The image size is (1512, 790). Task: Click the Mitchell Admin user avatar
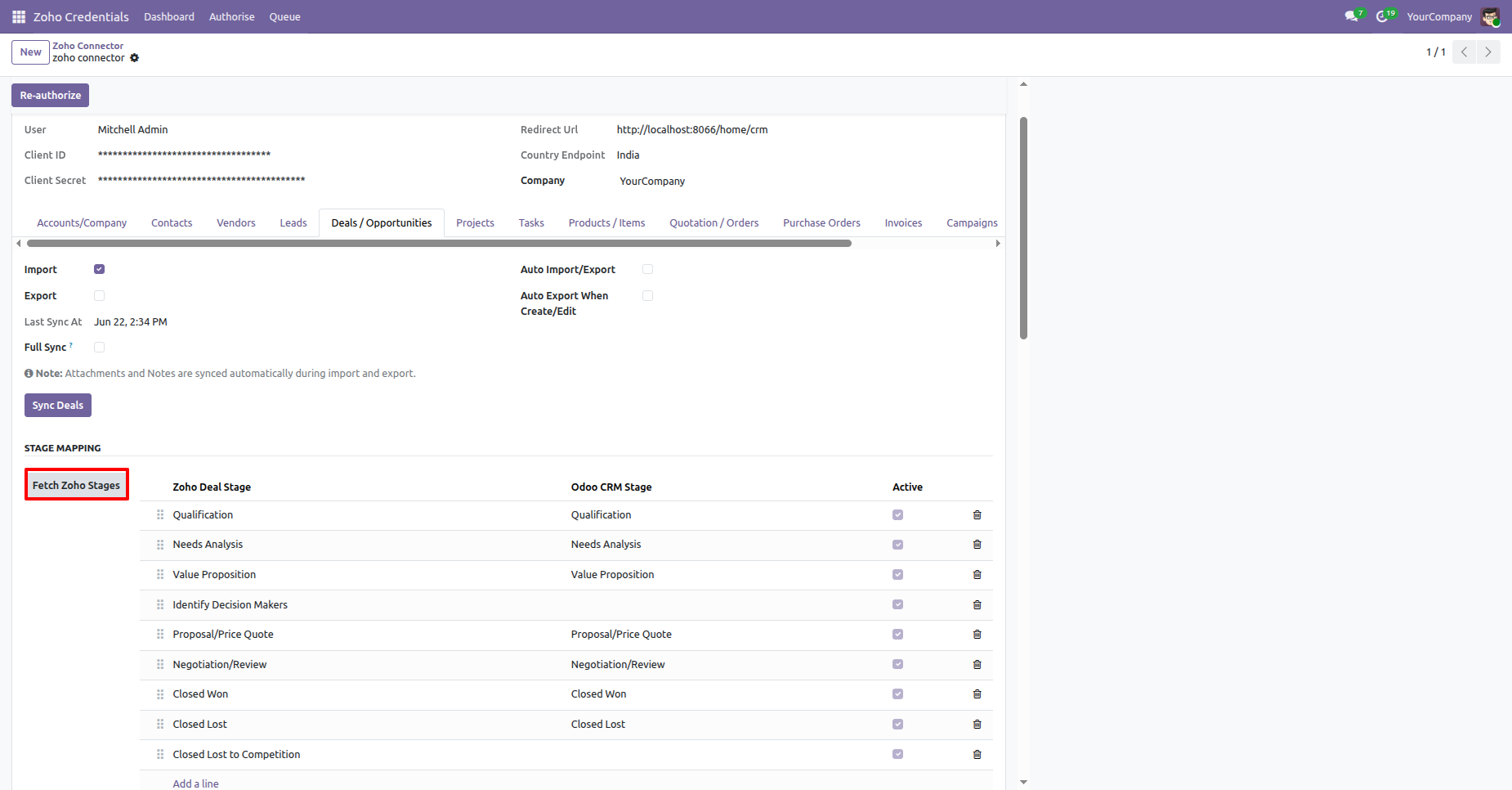click(x=1490, y=16)
